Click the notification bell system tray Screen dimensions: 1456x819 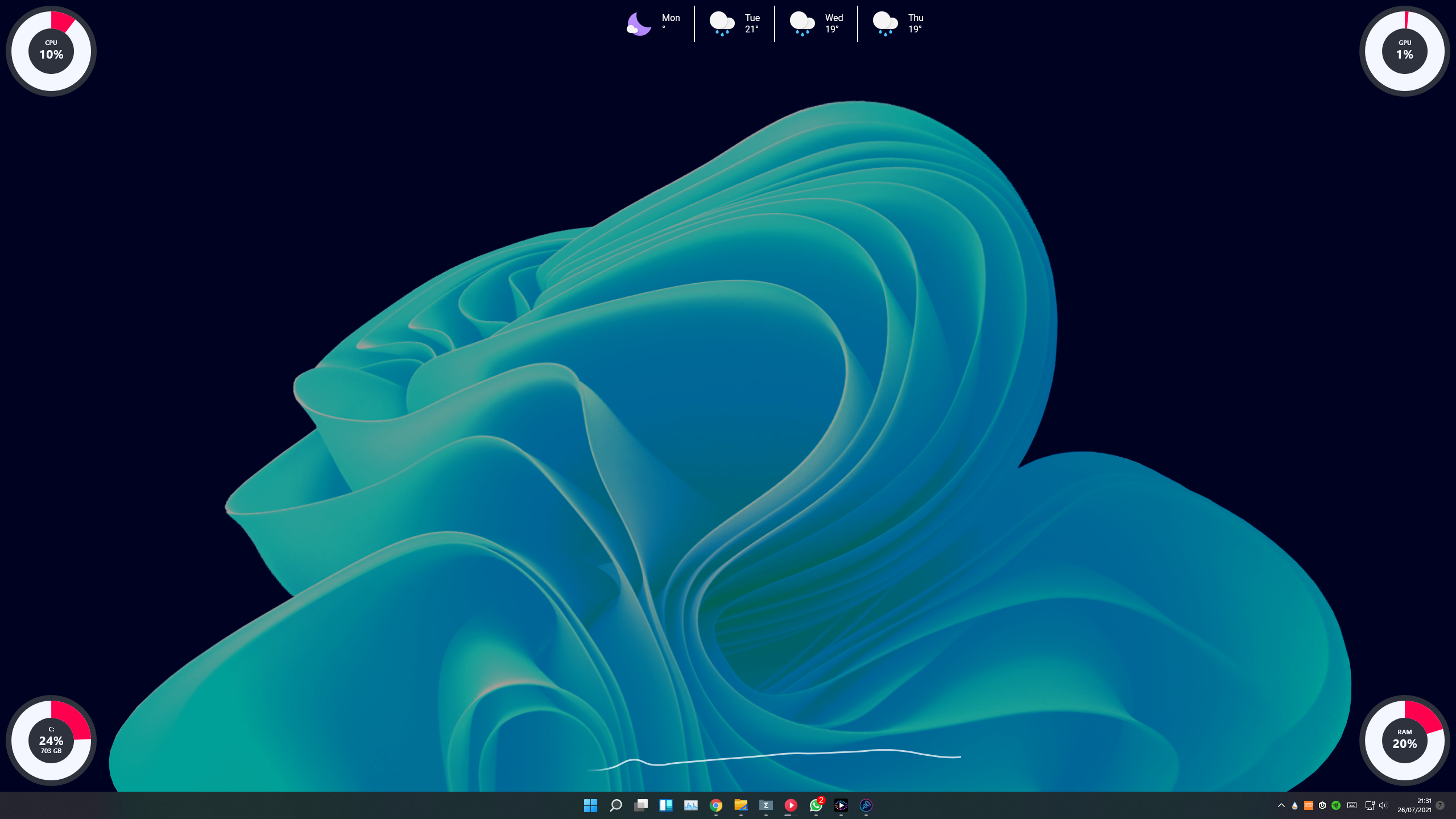[x=1442, y=805]
